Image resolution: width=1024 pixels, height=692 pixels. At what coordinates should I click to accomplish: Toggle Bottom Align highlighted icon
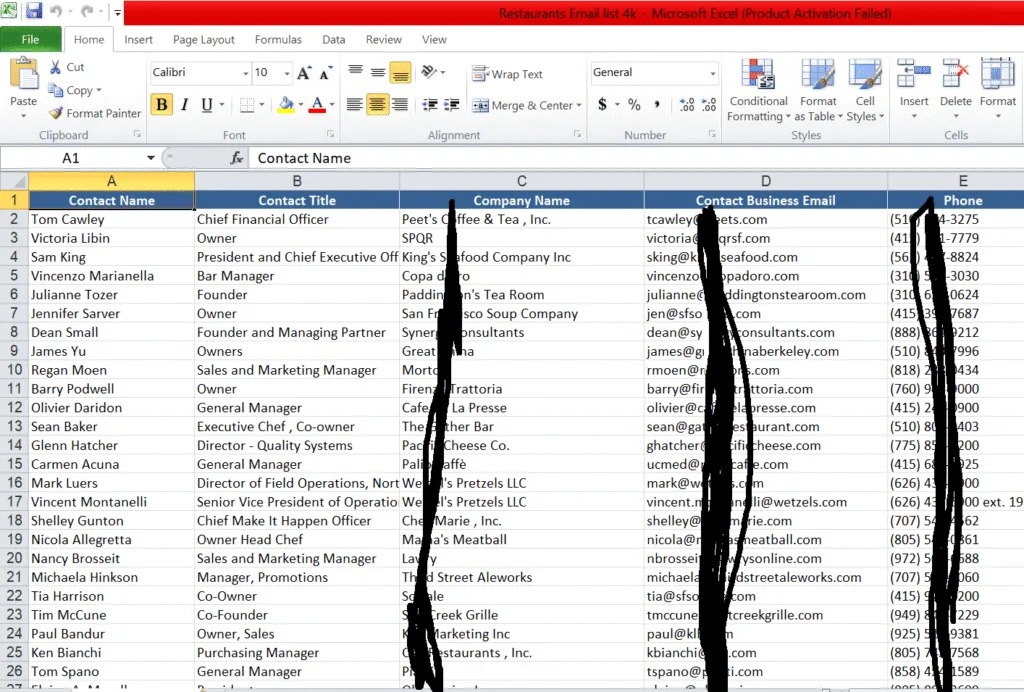tap(400, 72)
